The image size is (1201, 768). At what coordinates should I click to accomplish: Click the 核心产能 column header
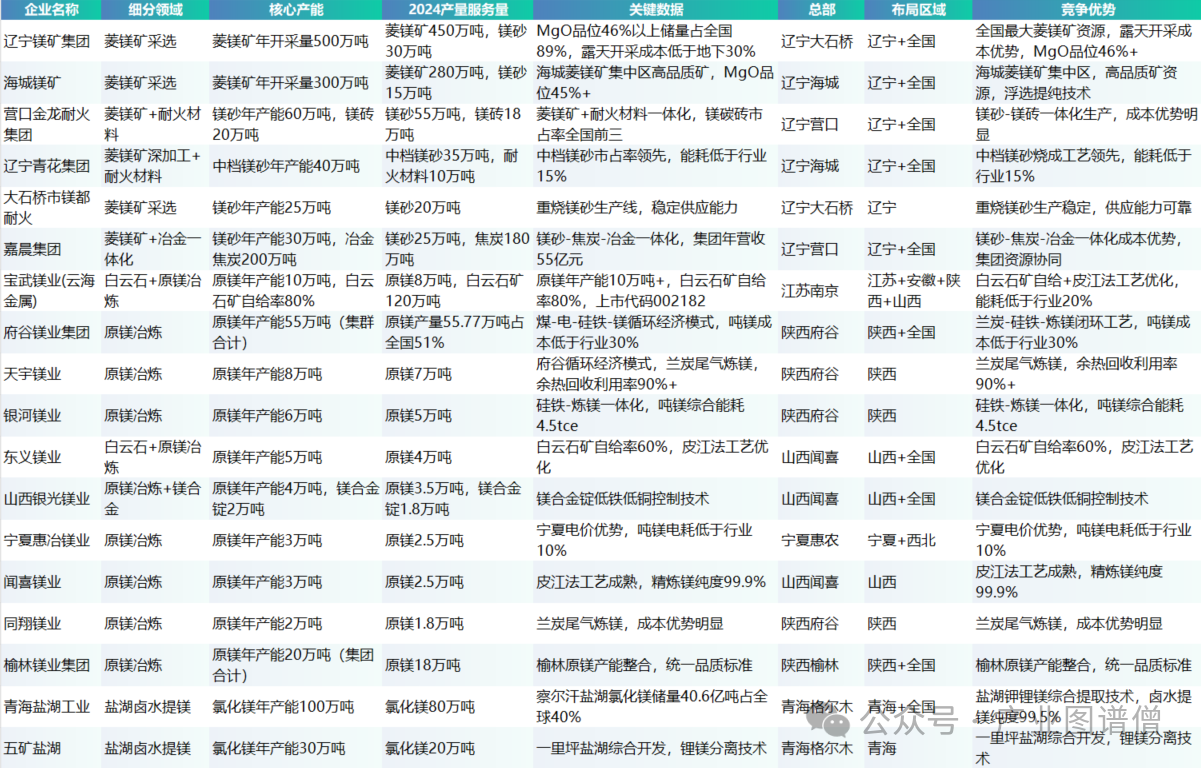click(296, 10)
